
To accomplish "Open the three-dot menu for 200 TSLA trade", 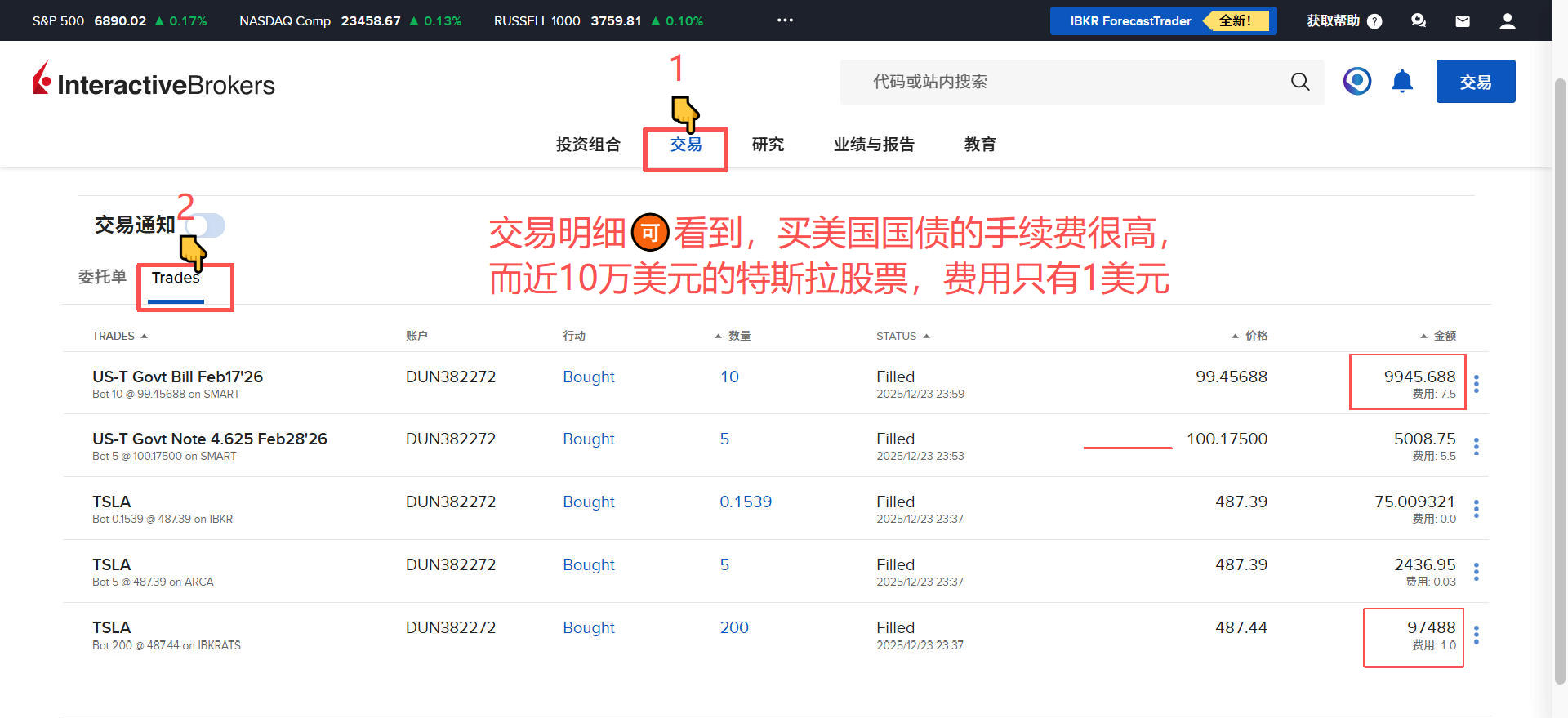I will coord(1476,635).
